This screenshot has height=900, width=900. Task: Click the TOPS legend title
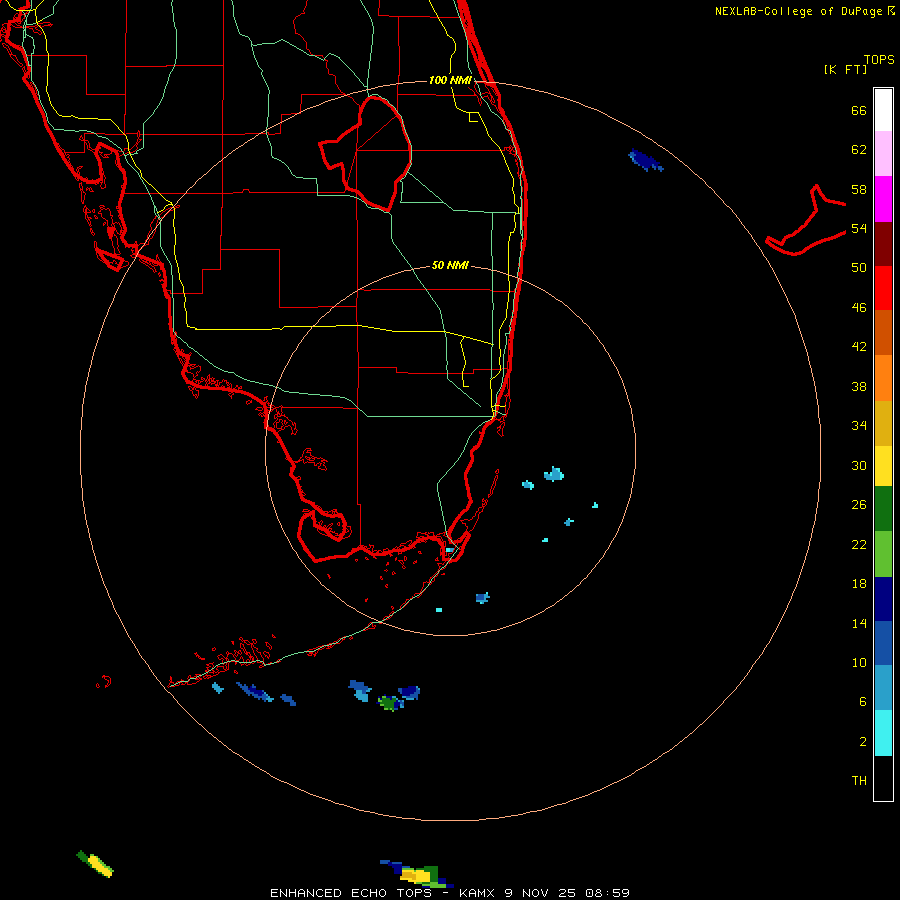pyautogui.click(x=879, y=59)
